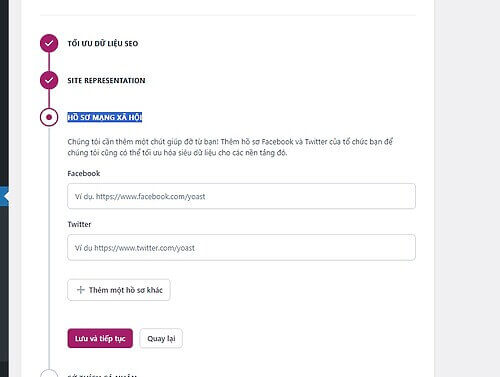Select the active step circle for Hồ sơ mạng xã hội
500x377 pixels.
click(x=49, y=117)
